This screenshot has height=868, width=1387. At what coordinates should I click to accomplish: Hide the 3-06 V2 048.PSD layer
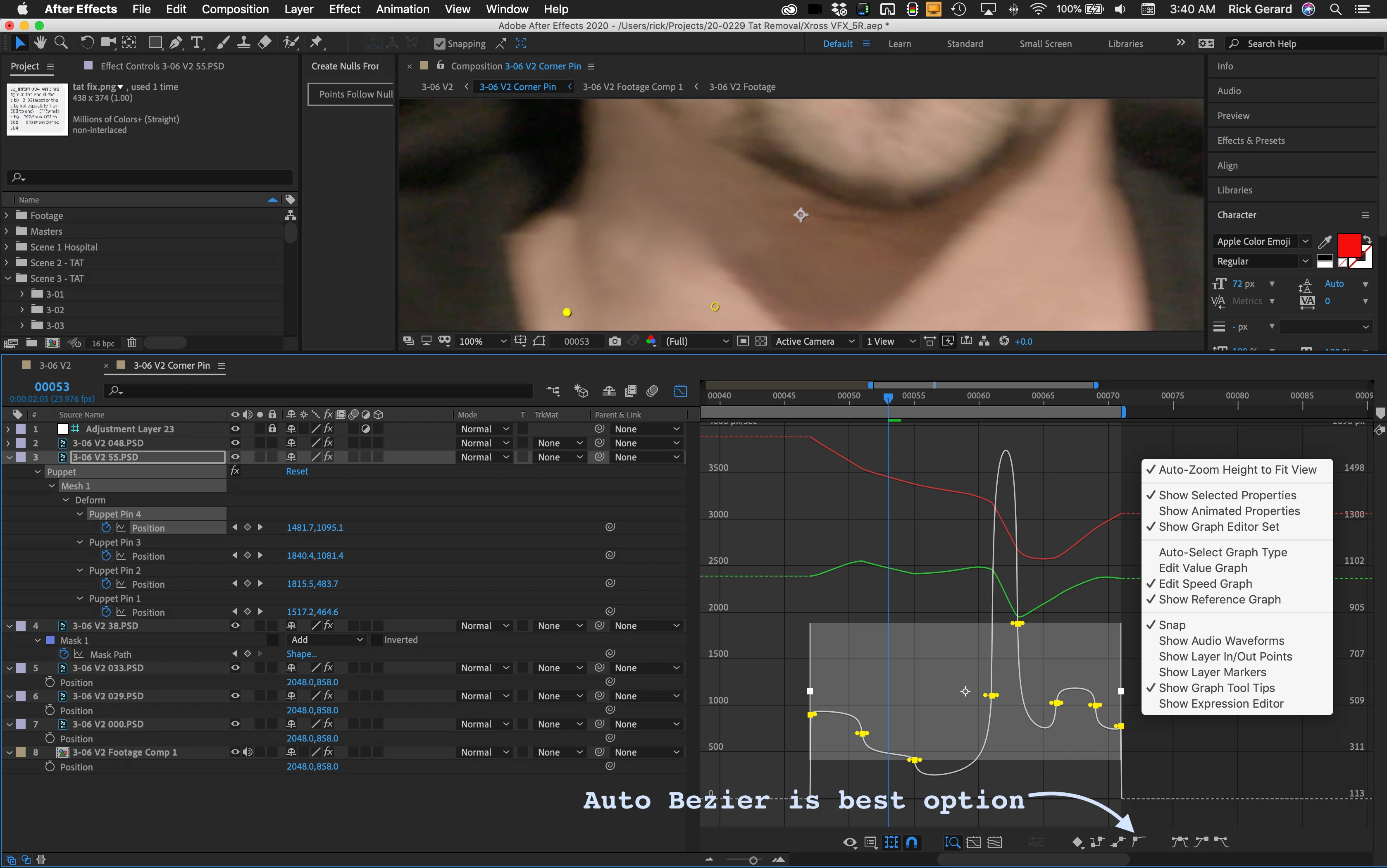click(x=235, y=443)
